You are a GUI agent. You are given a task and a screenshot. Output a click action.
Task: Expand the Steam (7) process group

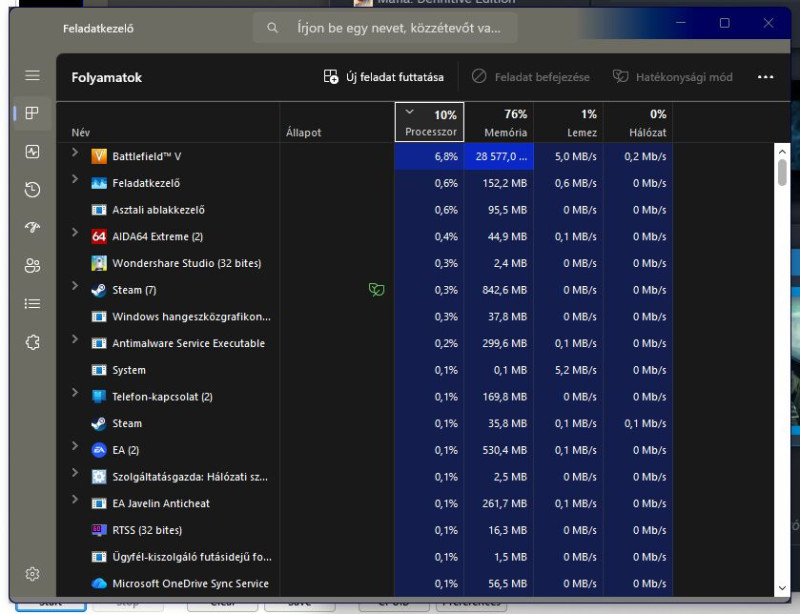75,285
